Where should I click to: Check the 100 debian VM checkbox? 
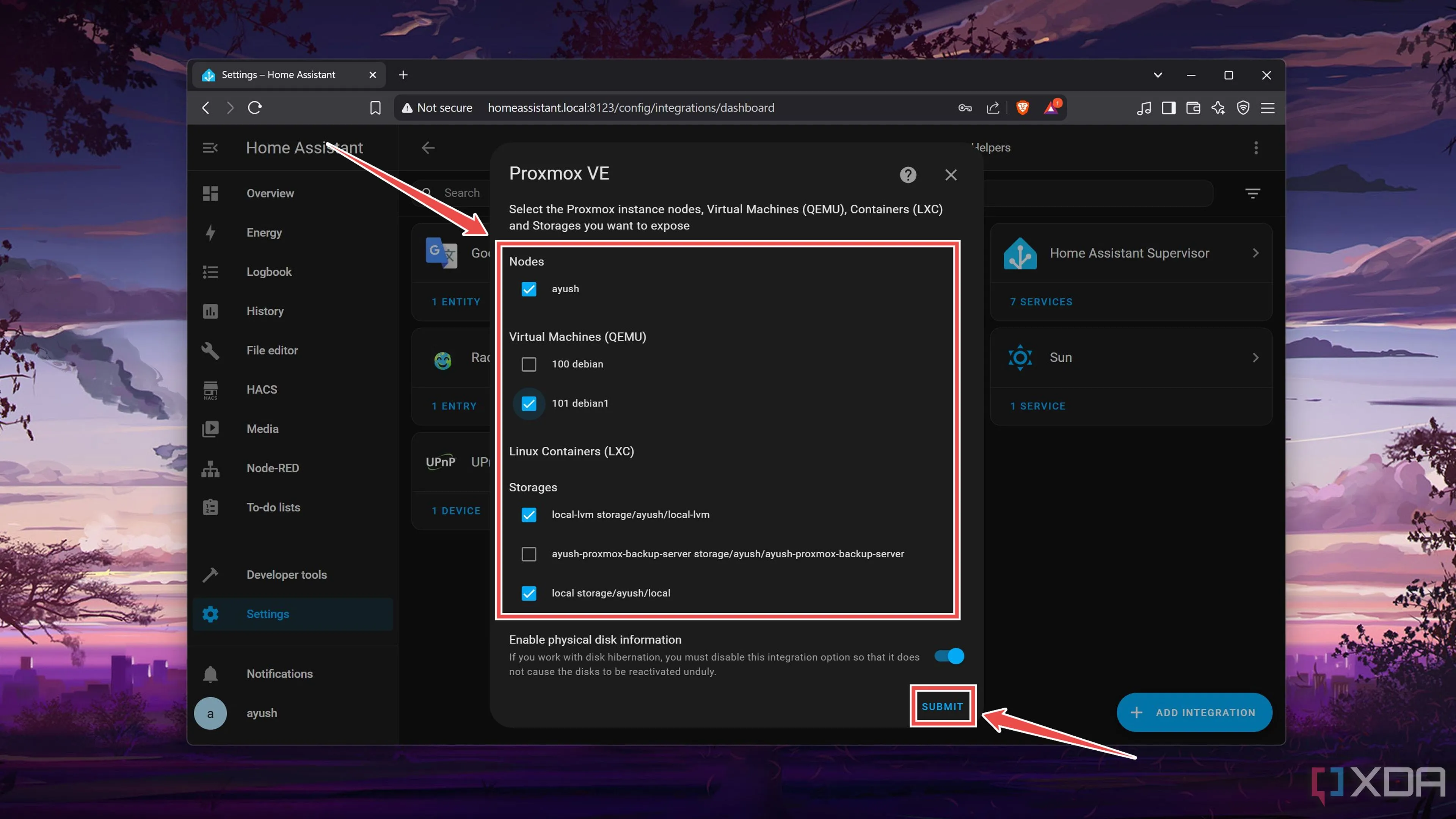coord(529,364)
